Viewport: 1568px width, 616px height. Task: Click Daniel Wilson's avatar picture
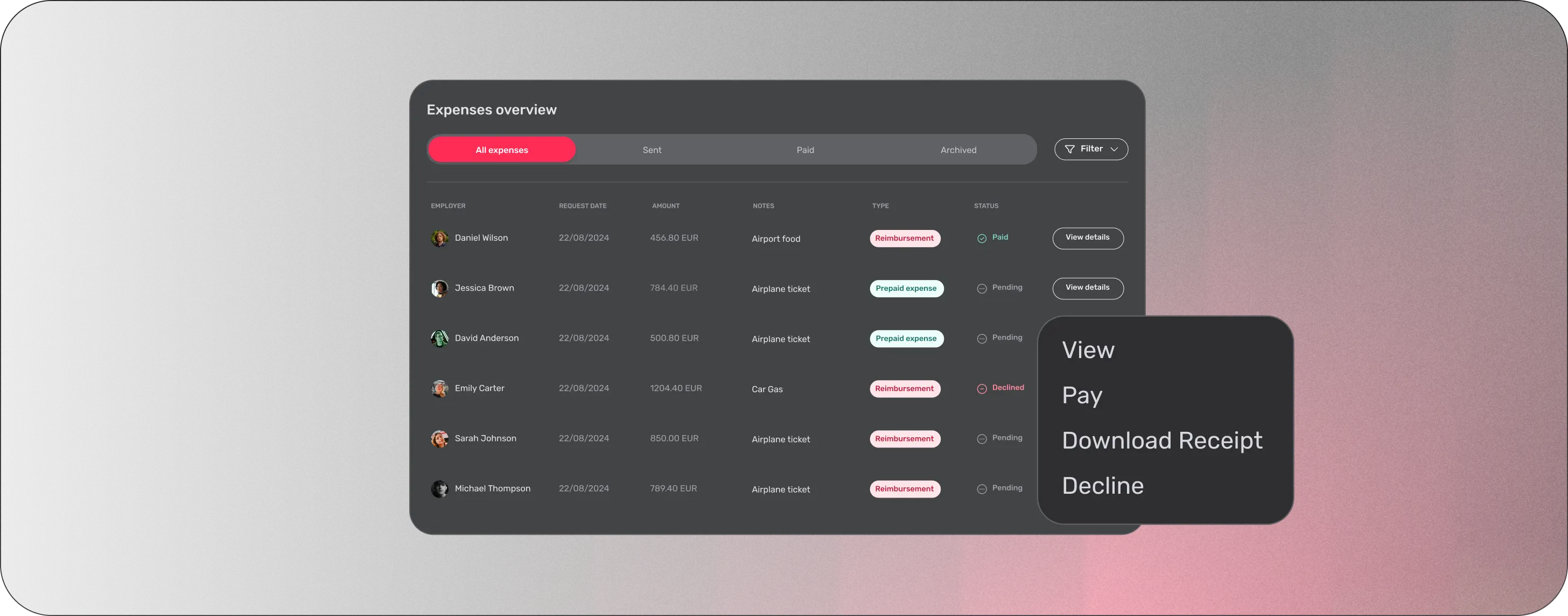[439, 239]
